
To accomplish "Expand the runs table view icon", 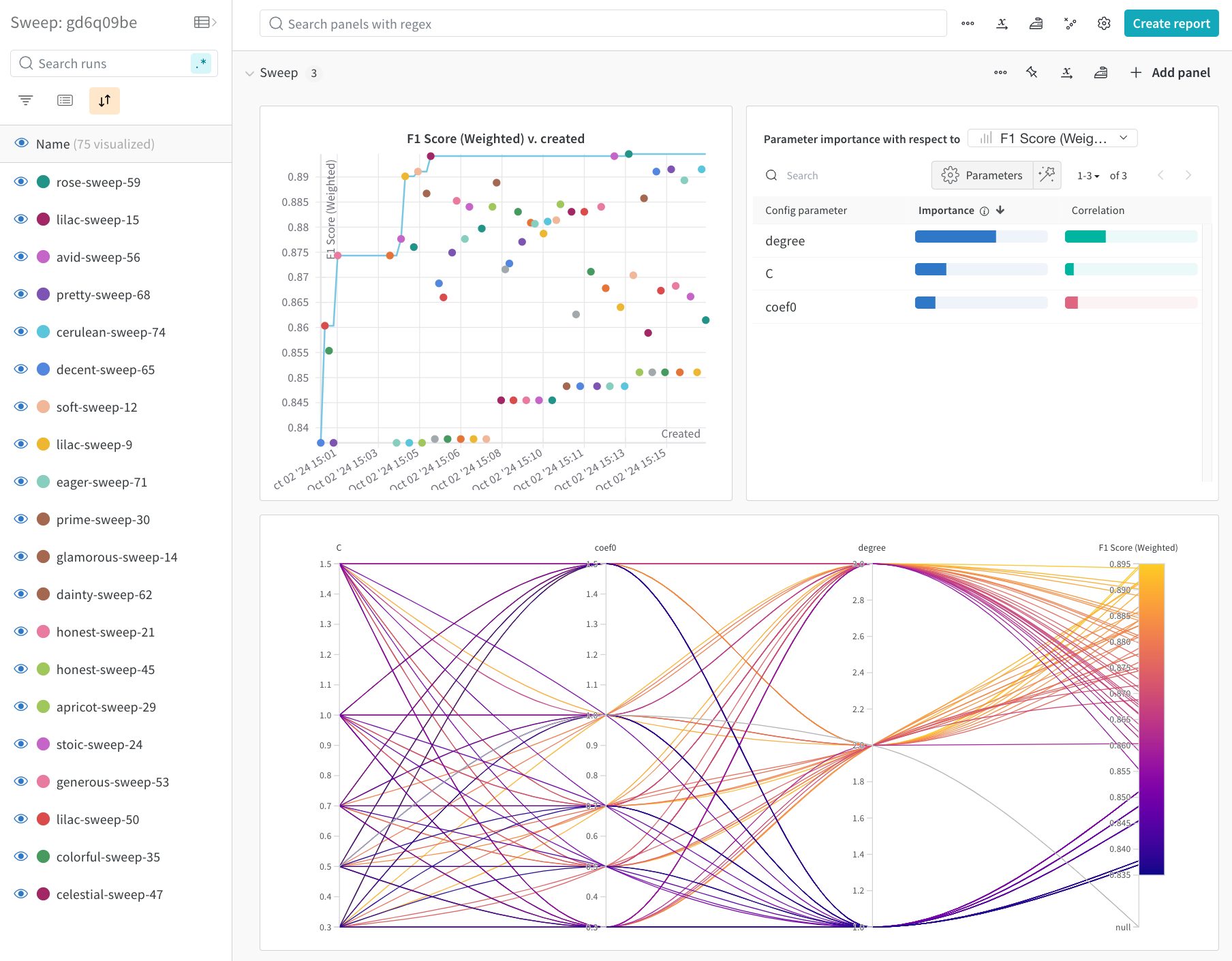I will click(205, 22).
